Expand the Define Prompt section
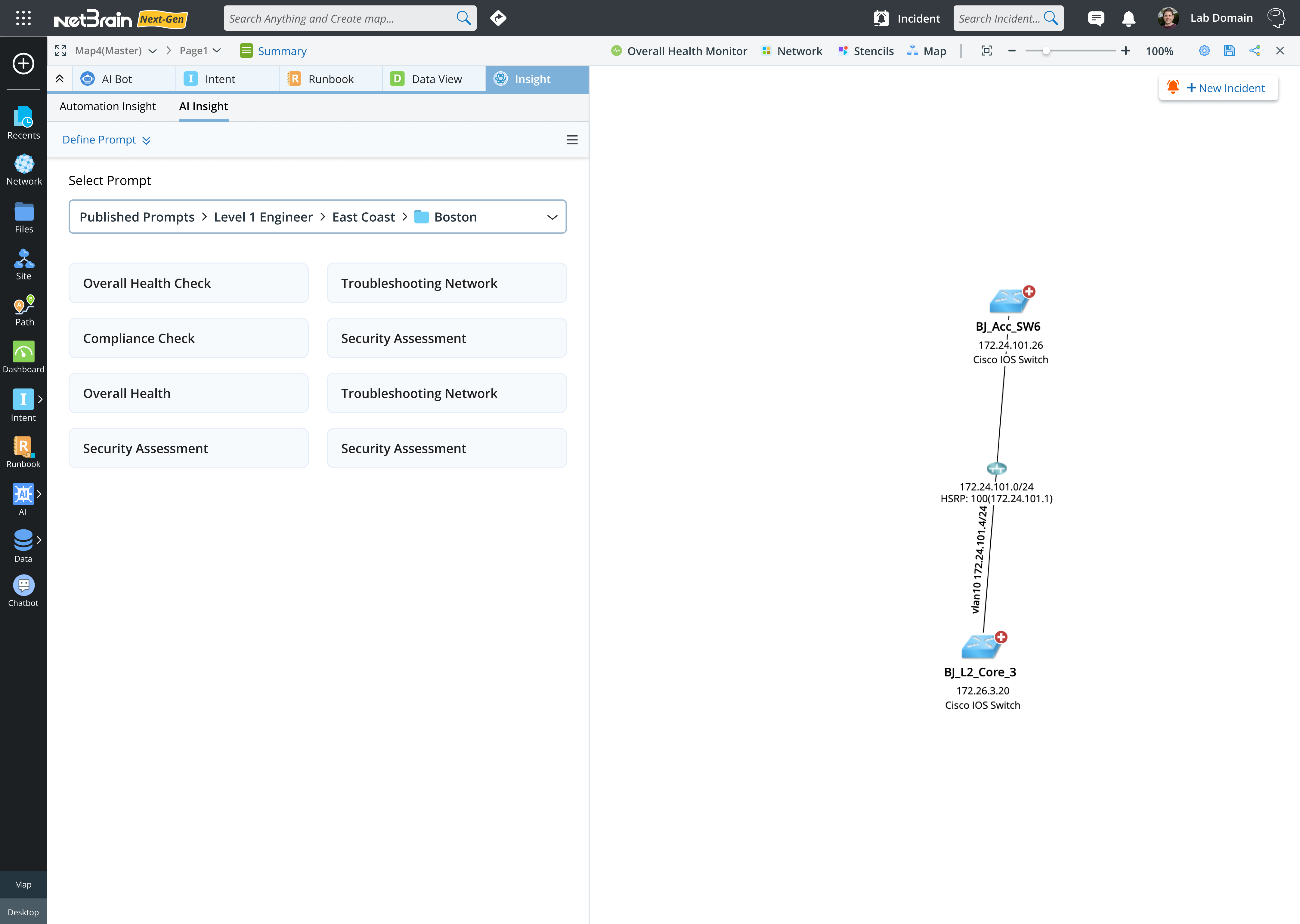The image size is (1300, 924). click(x=106, y=140)
